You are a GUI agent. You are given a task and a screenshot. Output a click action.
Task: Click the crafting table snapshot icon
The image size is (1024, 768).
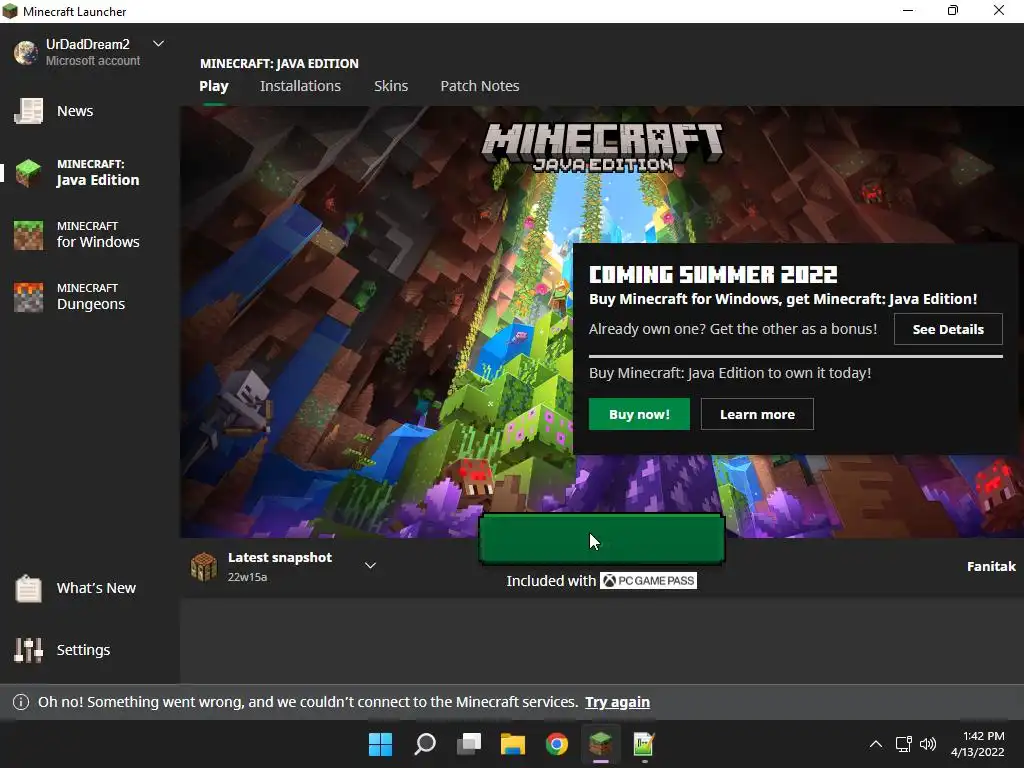click(203, 566)
